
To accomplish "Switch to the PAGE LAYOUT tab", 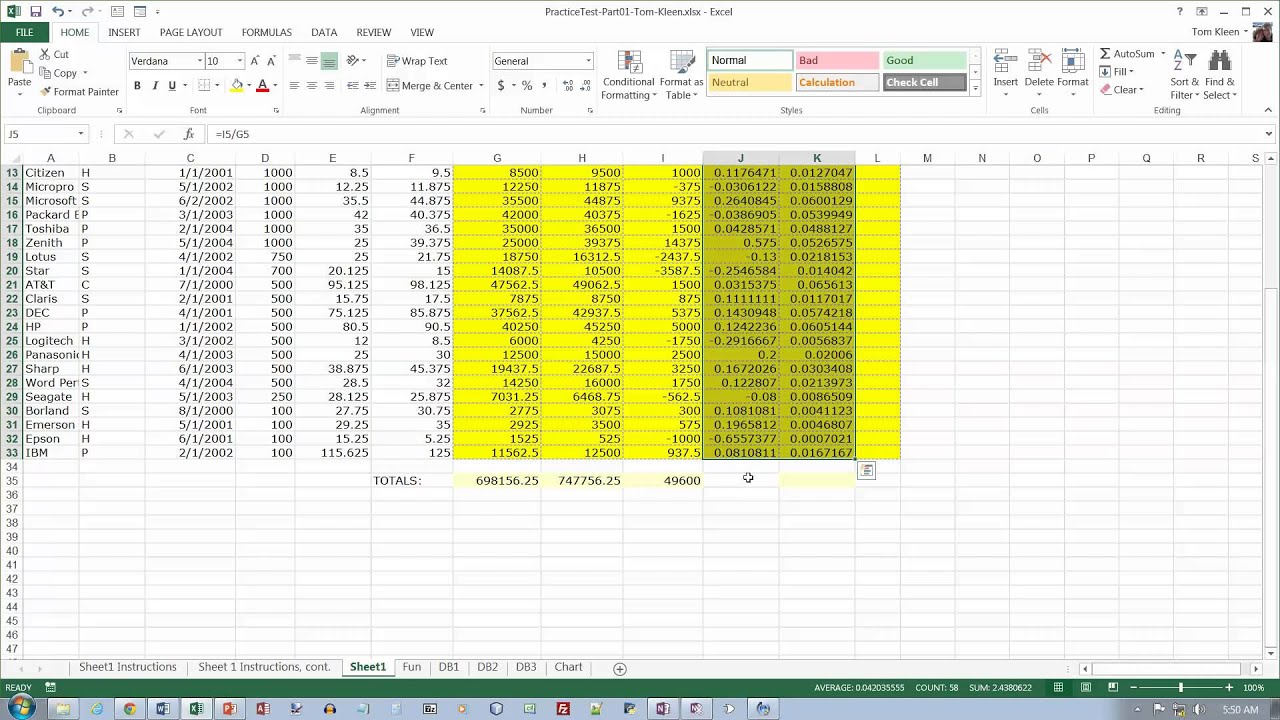I will tap(191, 33).
